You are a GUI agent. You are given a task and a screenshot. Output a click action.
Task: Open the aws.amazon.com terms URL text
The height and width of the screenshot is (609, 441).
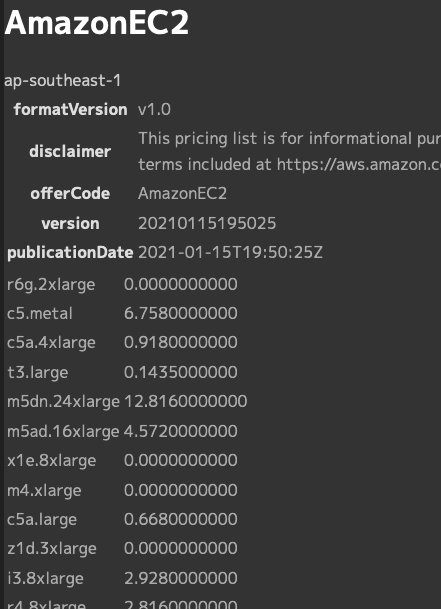click(x=359, y=165)
